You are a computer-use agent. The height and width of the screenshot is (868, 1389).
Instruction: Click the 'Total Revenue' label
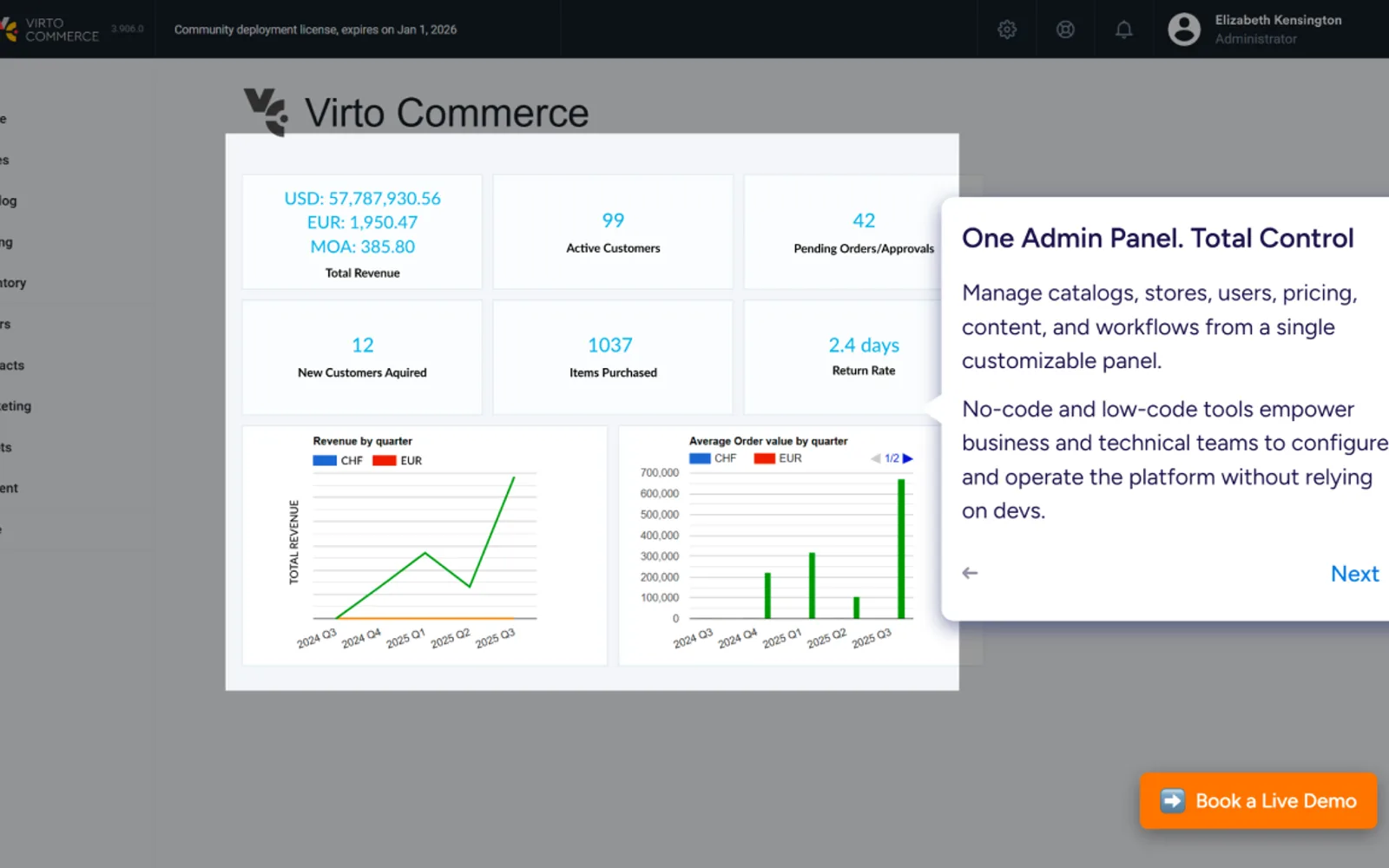click(x=362, y=273)
